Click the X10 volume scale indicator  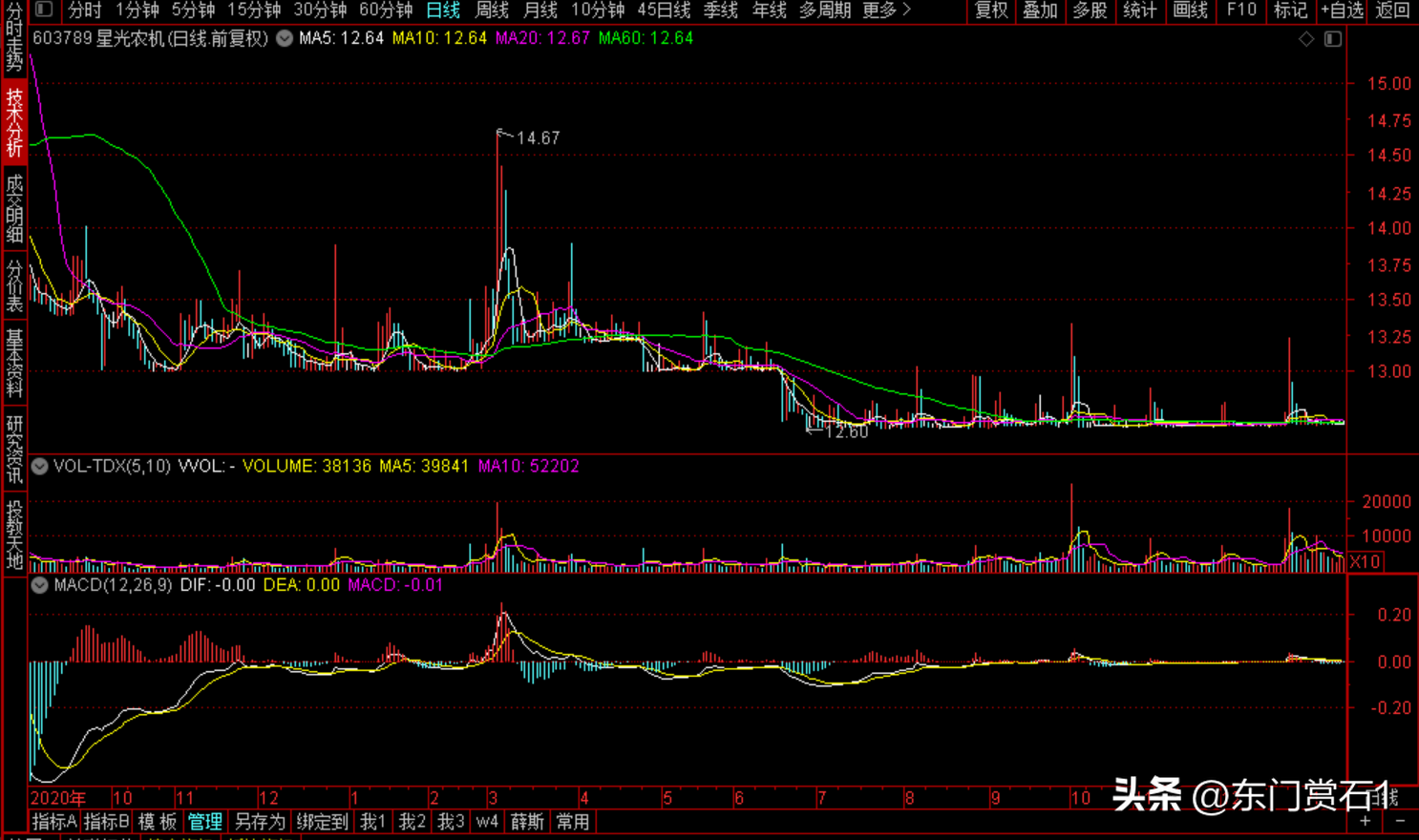1365,561
